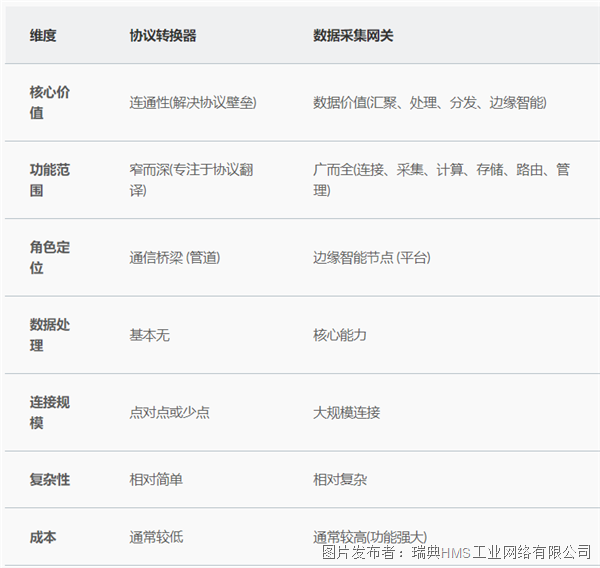Select the 角色定位 row label
600x568 pixels.
[49, 257]
